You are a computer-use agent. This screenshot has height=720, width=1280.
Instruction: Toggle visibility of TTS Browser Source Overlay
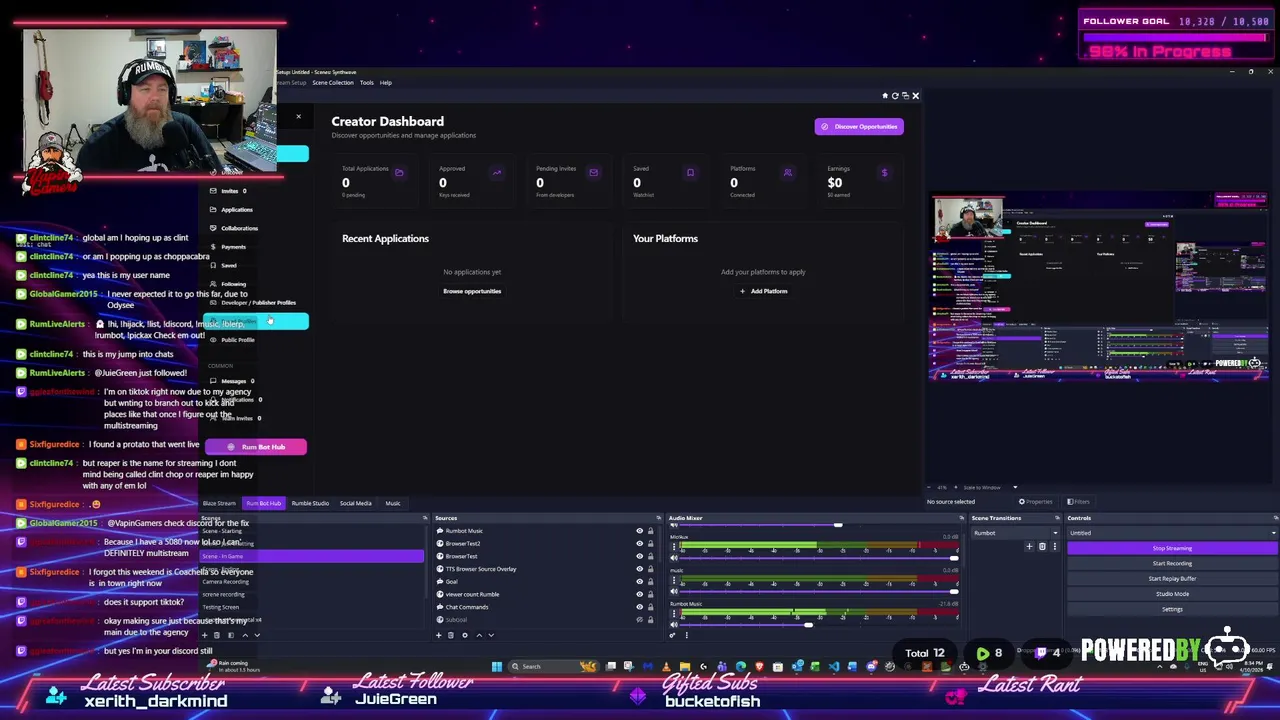[x=640, y=569]
